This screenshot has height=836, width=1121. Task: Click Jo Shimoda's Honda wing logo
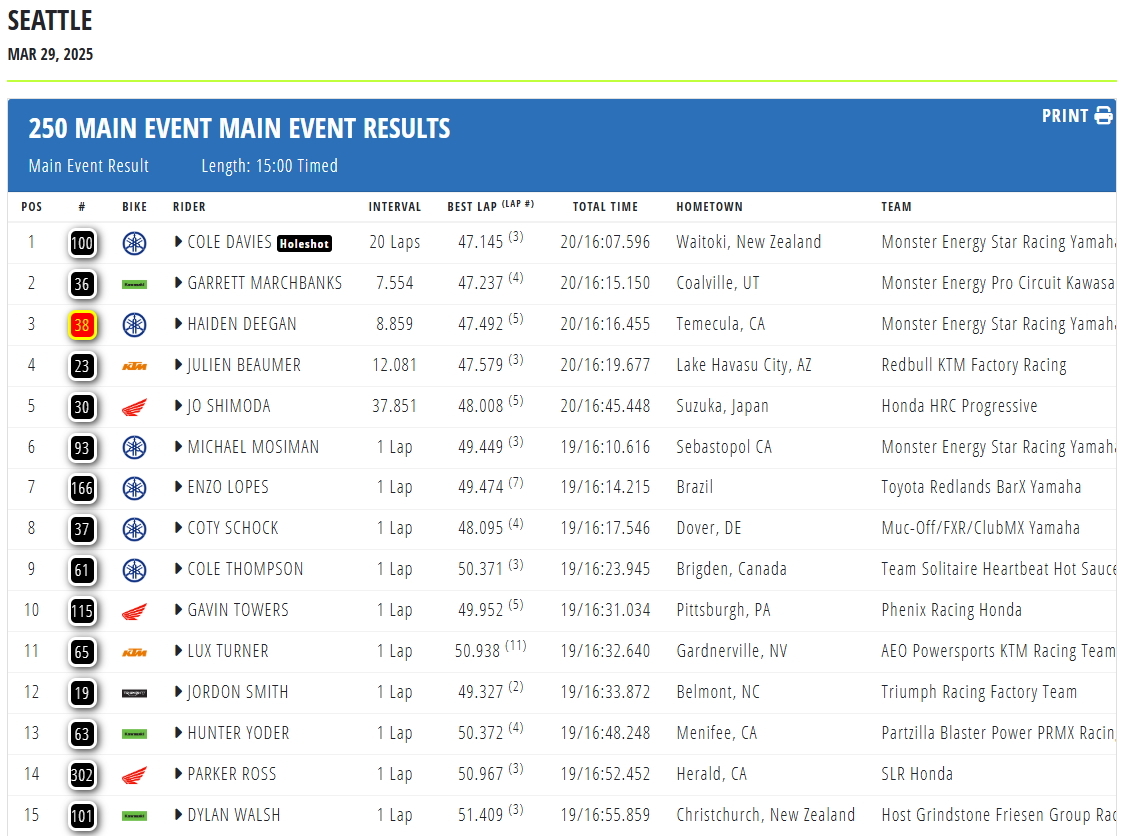(134, 408)
